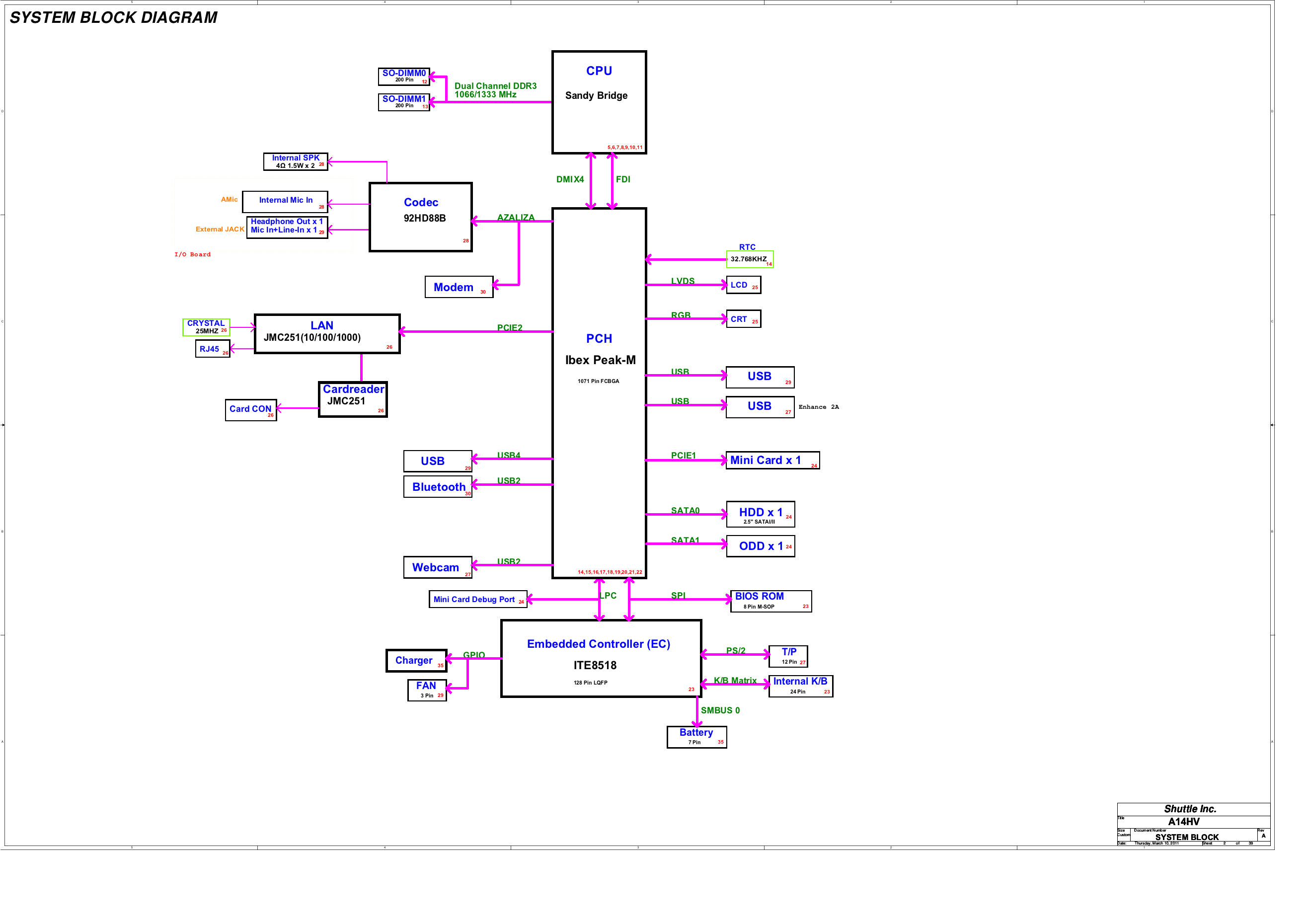The height and width of the screenshot is (924, 1307).
Task: Click the Webcam block
Action: (437, 568)
